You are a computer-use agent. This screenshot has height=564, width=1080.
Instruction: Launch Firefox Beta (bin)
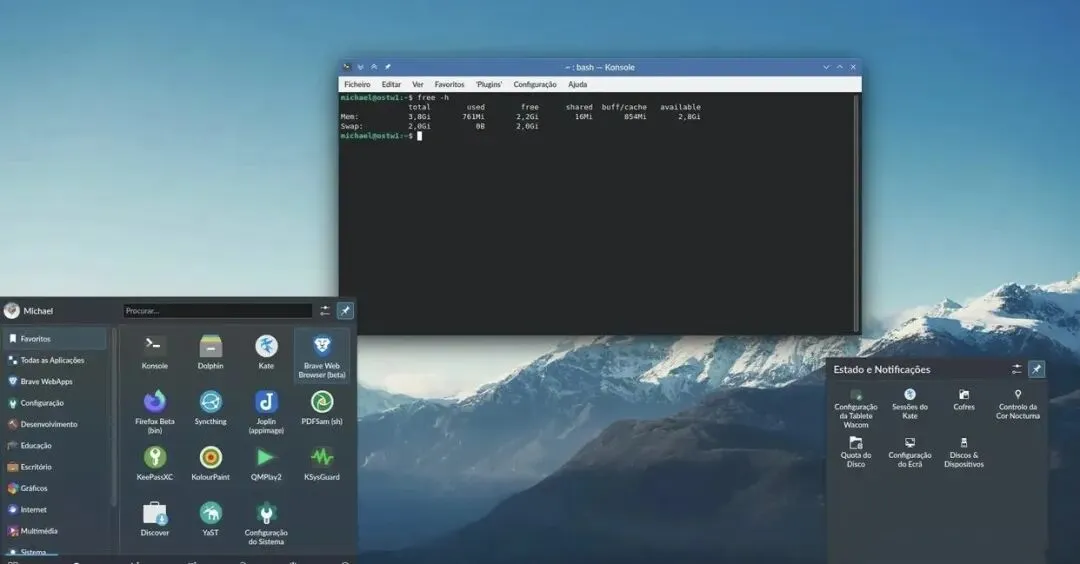(x=154, y=411)
